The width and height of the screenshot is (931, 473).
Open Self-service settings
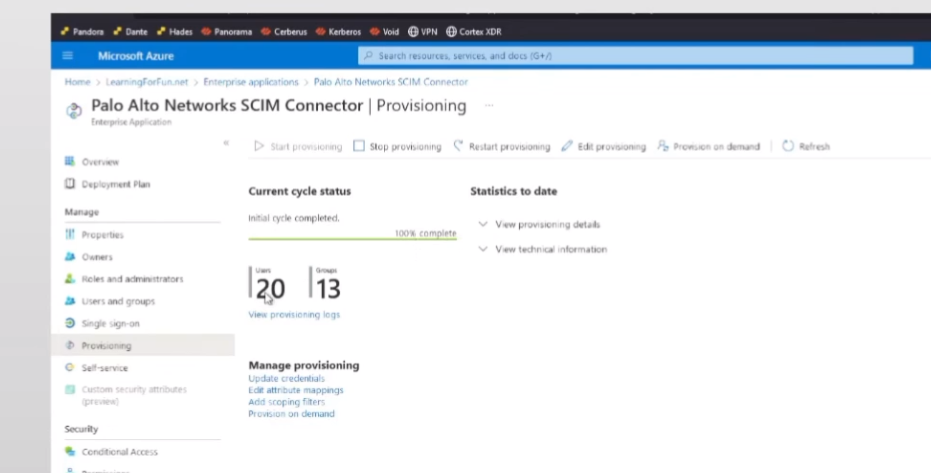click(x=104, y=367)
